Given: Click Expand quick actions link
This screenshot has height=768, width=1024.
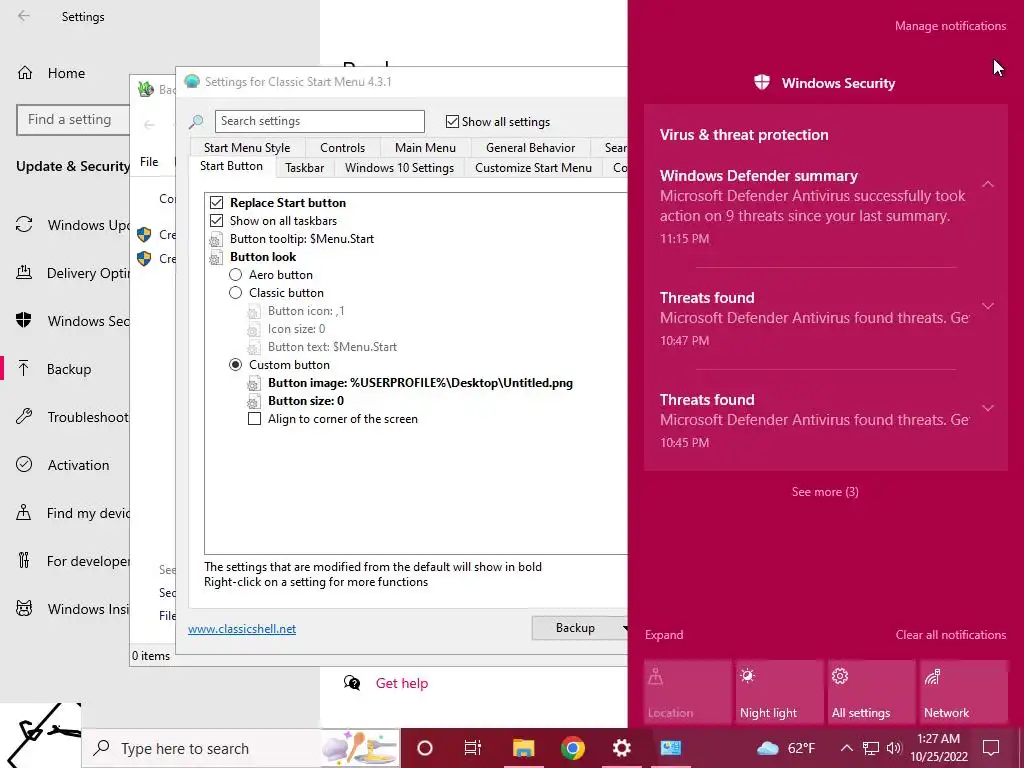Looking at the screenshot, I should pyautogui.click(x=664, y=635).
